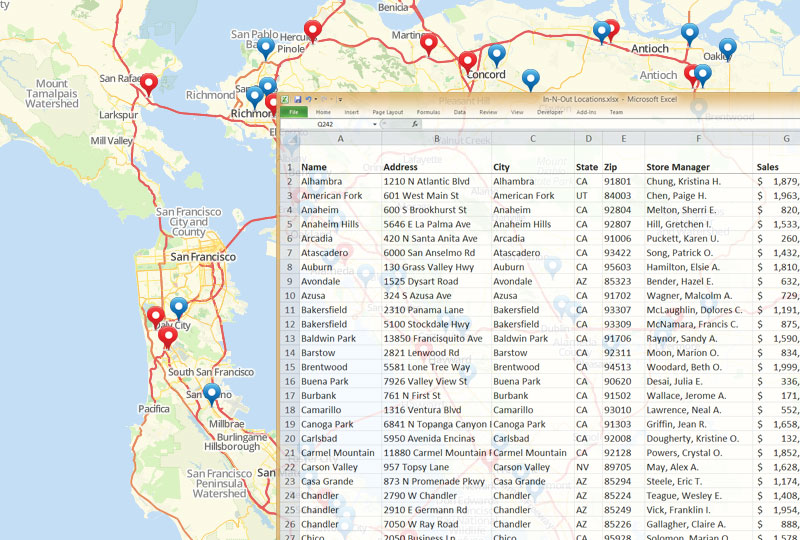Click the blue pin on the Oakley label
The image size is (800, 540).
(728, 48)
